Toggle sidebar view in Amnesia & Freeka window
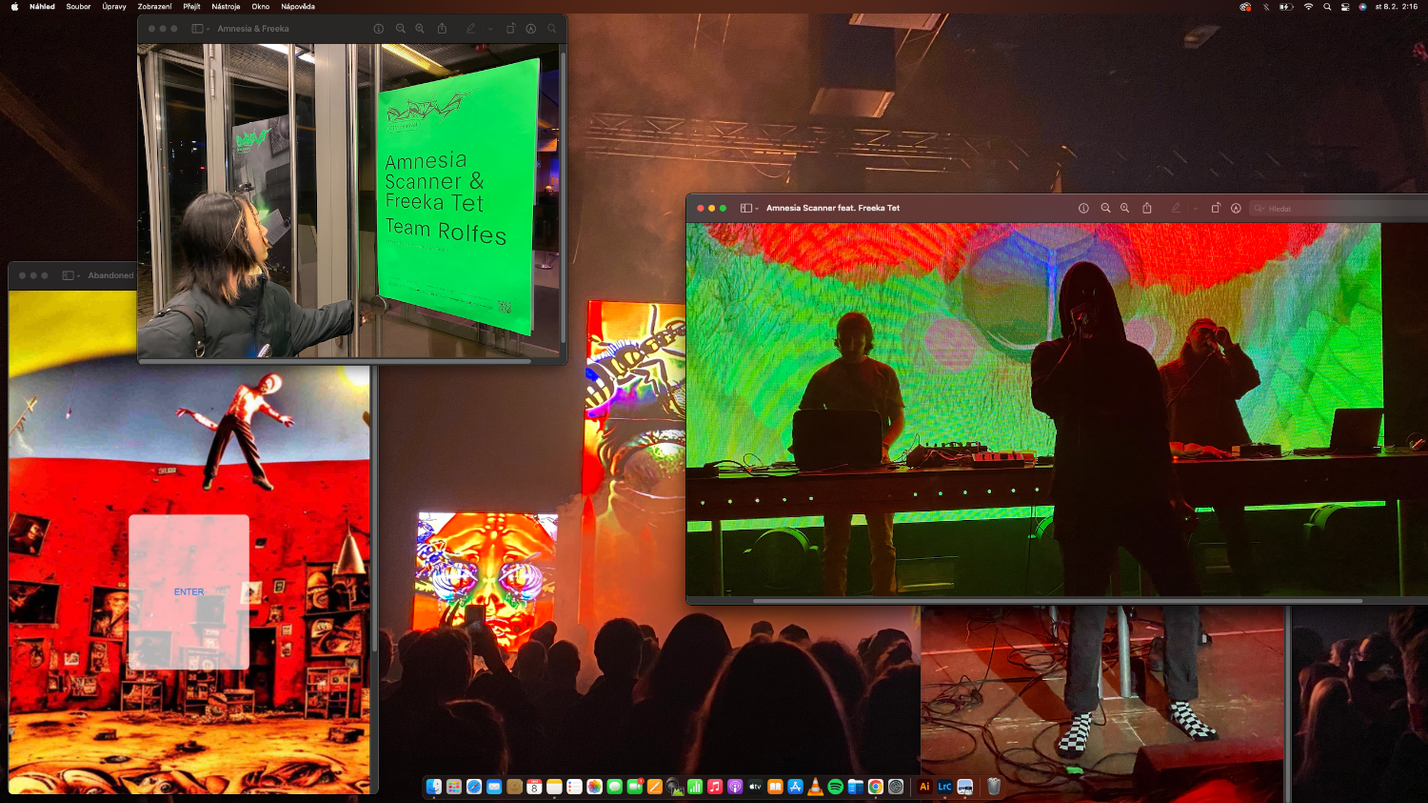Screen dimensions: 1428x803 coord(197,29)
